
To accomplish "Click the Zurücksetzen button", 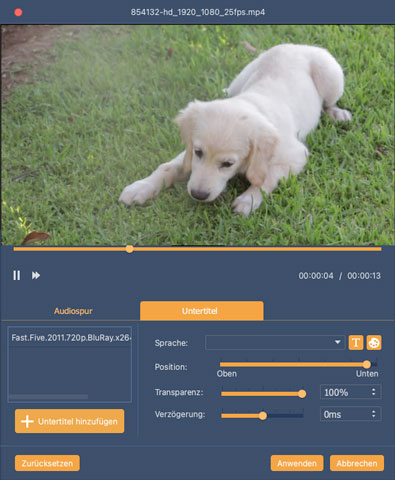I will coord(47,463).
